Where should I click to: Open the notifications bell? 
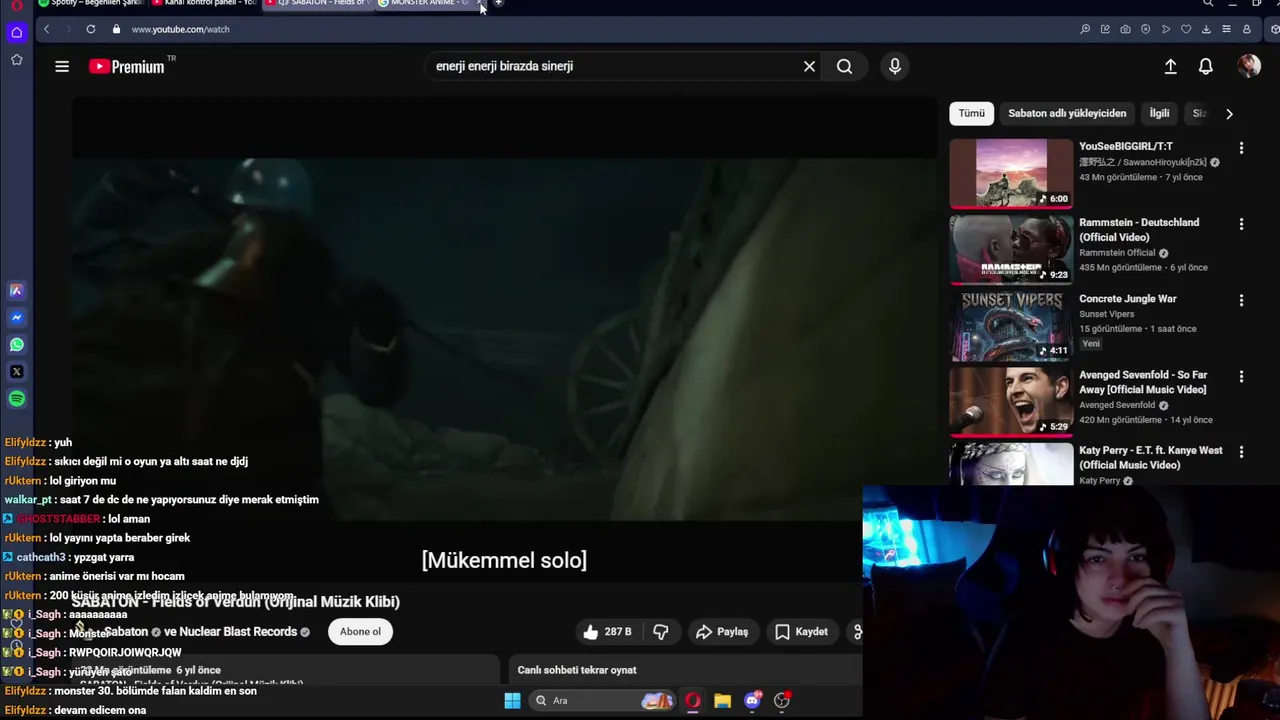tap(1206, 66)
